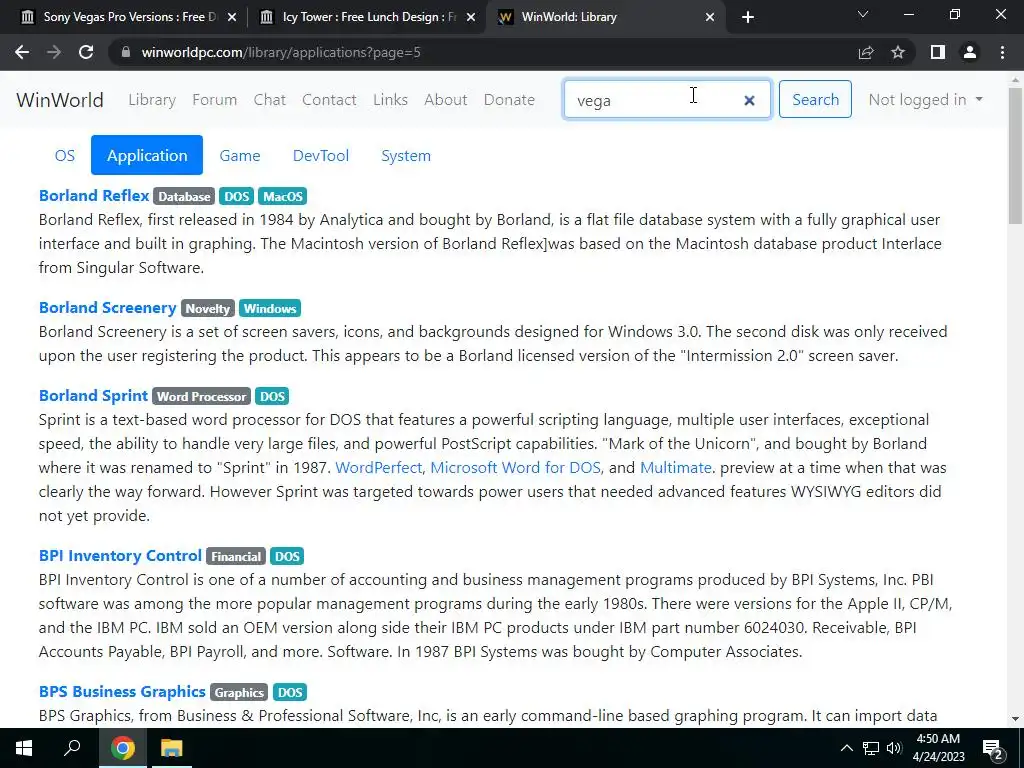Open taskbar search magnifier
Image resolution: width=1024 pixels, height=768 pixels.
pos(72,748)
